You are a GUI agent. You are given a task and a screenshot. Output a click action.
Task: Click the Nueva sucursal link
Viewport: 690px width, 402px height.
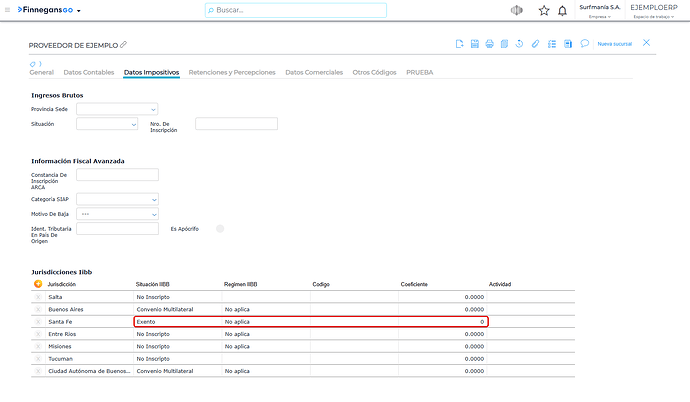point(614,44)
